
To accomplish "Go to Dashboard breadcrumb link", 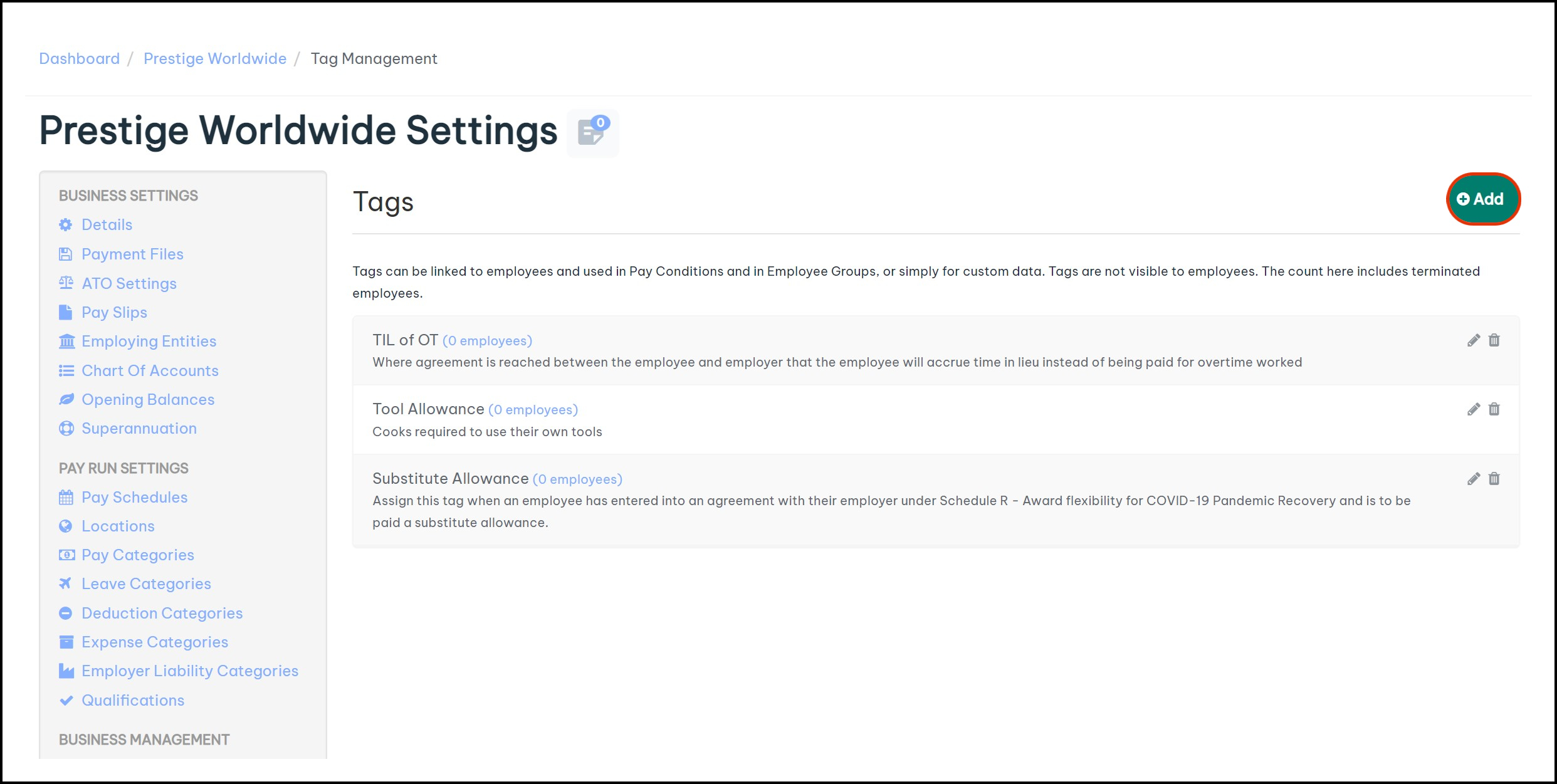I will (x=79, y=59).
